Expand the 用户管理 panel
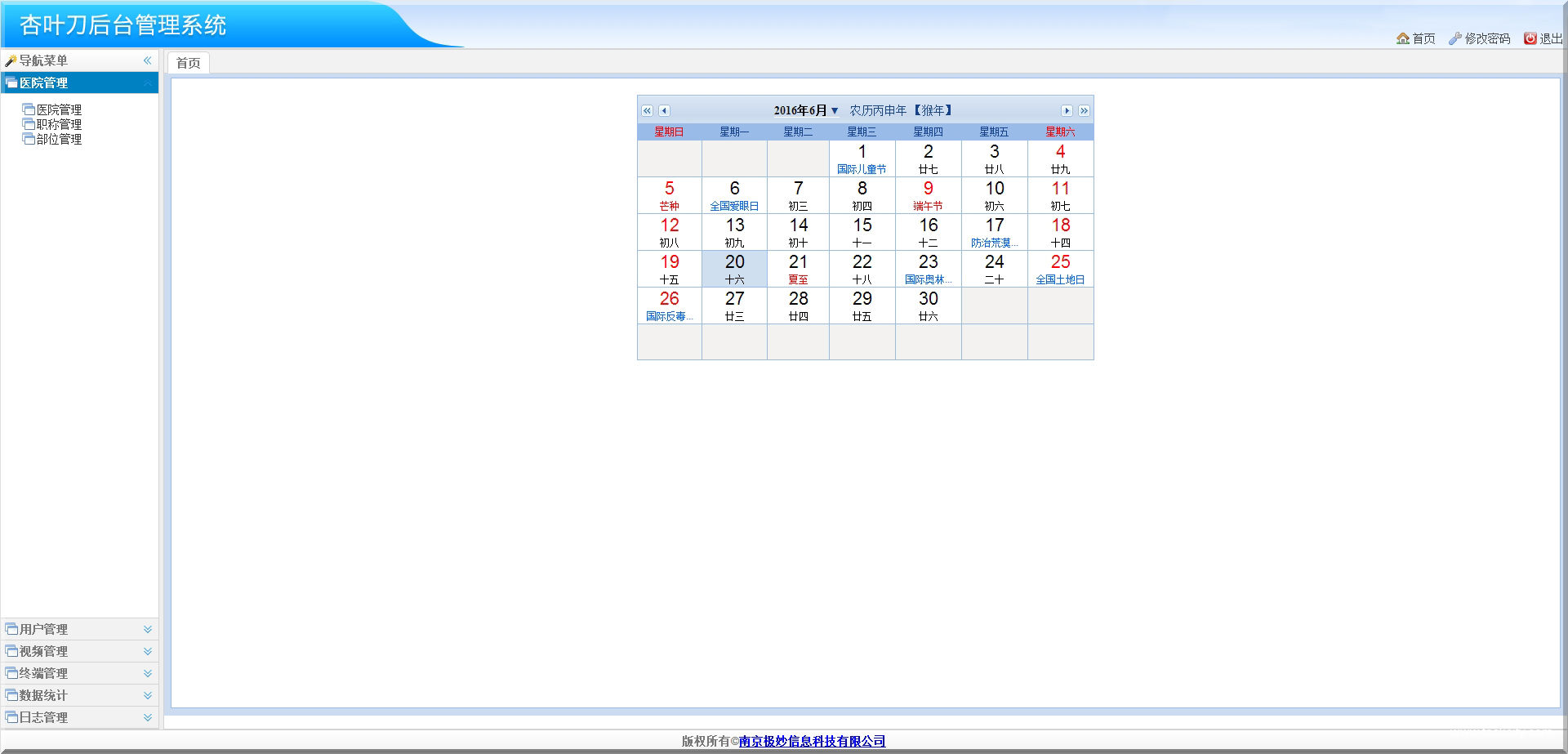This screenshot has width=1568, height=754. pyautogui.click(x=148, y=629)
